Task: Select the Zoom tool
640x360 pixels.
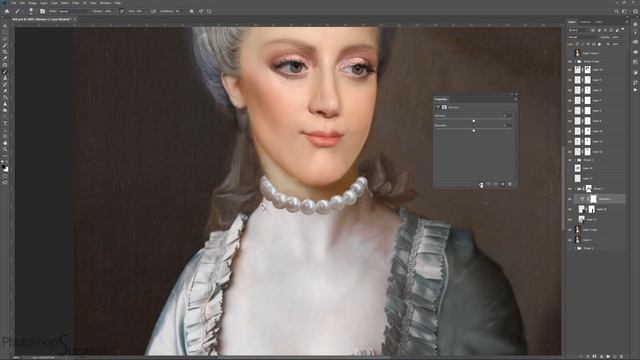Action: click(x=5, y=149)
